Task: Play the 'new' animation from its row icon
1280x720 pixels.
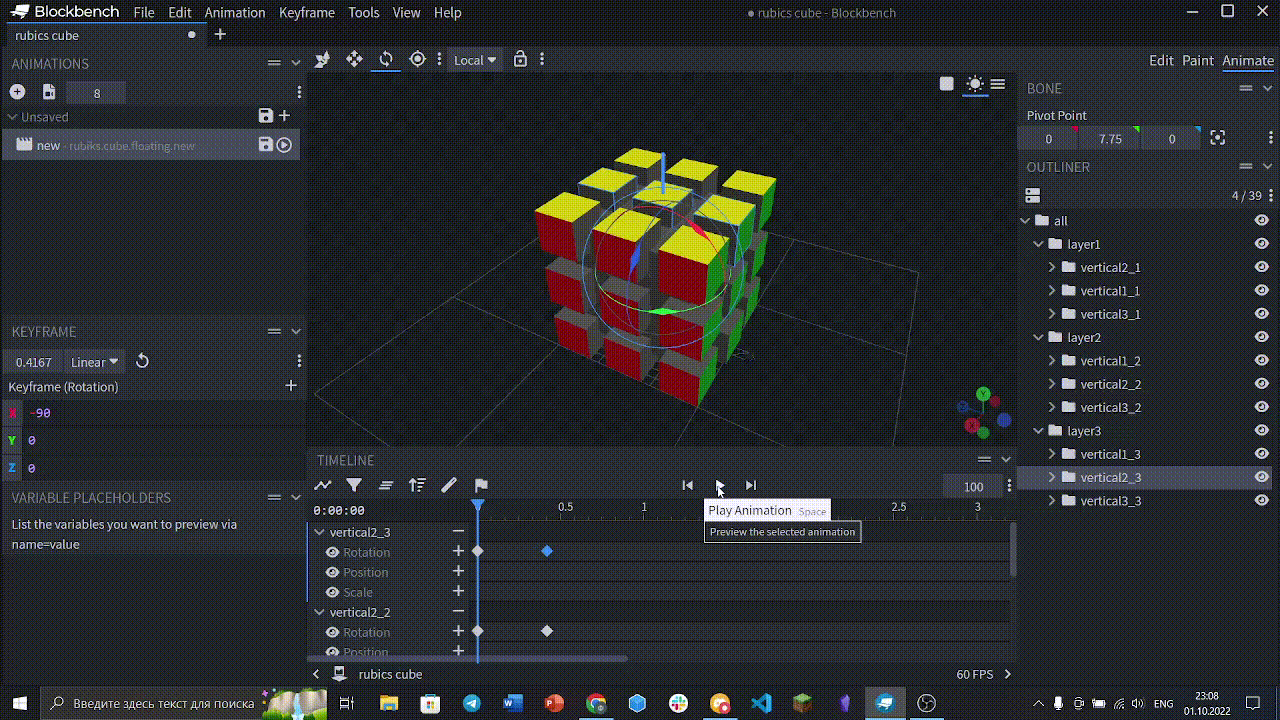Action: point(285,145)
